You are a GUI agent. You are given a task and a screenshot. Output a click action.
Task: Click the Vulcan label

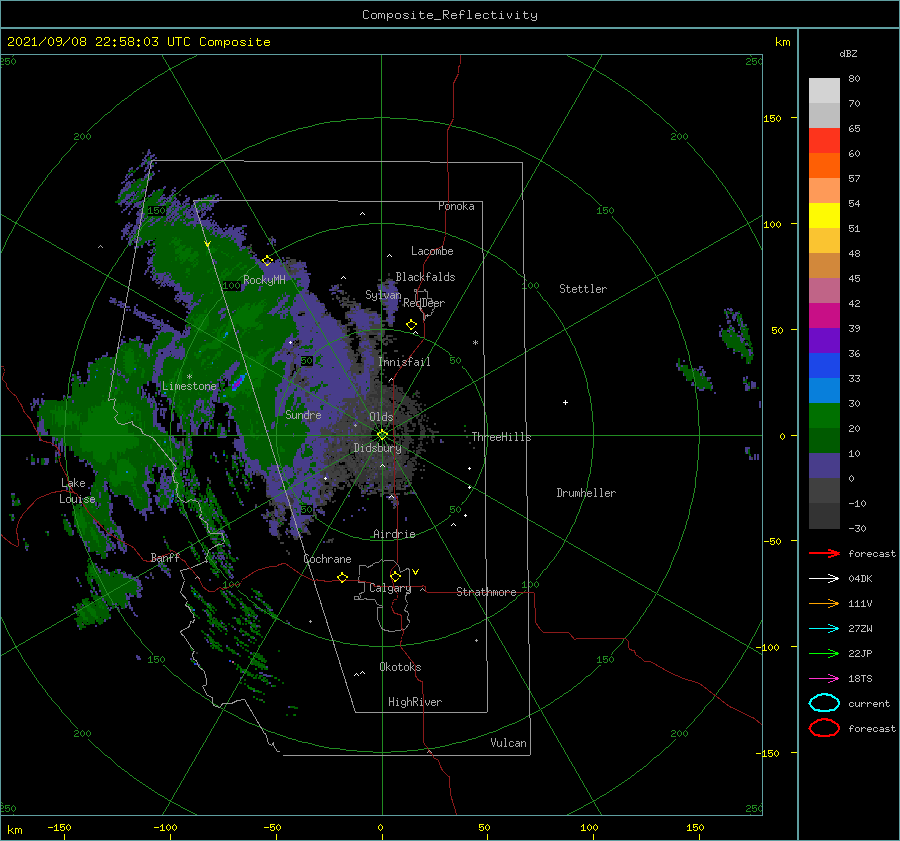click(508, 743)
